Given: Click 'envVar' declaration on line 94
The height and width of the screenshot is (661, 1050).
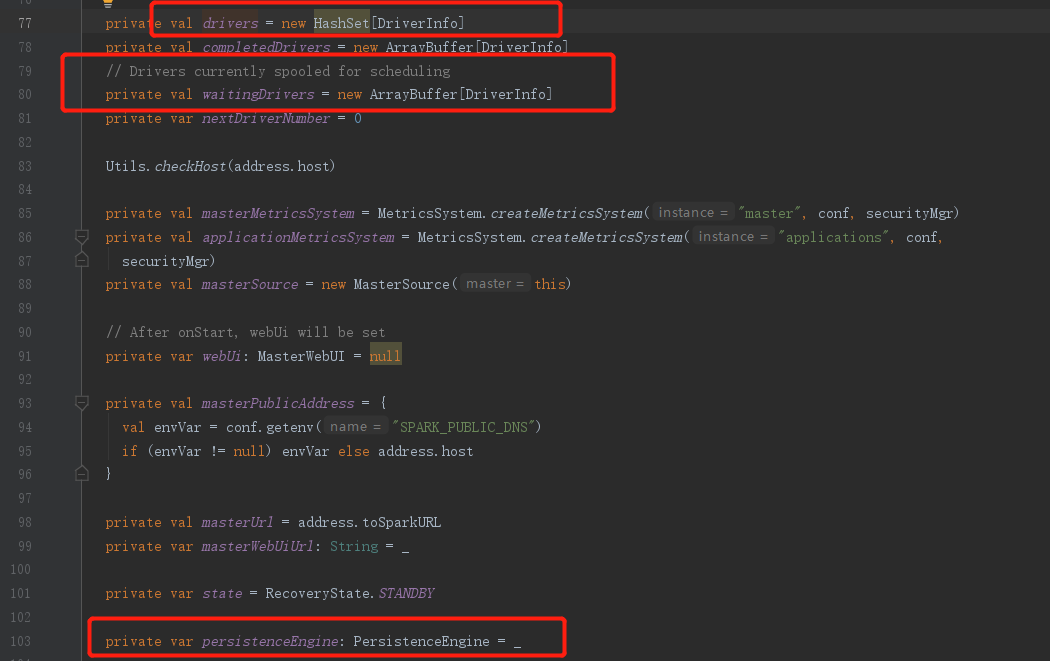Looking at the screenshot, I should 177,427.
